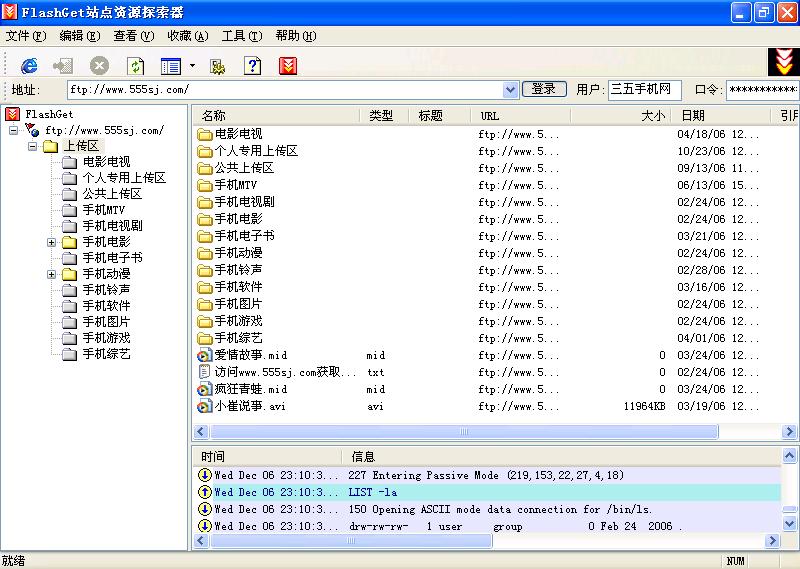Image resolution: width=800 pixels, height=569 pixels.
Task: Click the down-arrow icon of 150 Opening row
Action: point(205,509)
